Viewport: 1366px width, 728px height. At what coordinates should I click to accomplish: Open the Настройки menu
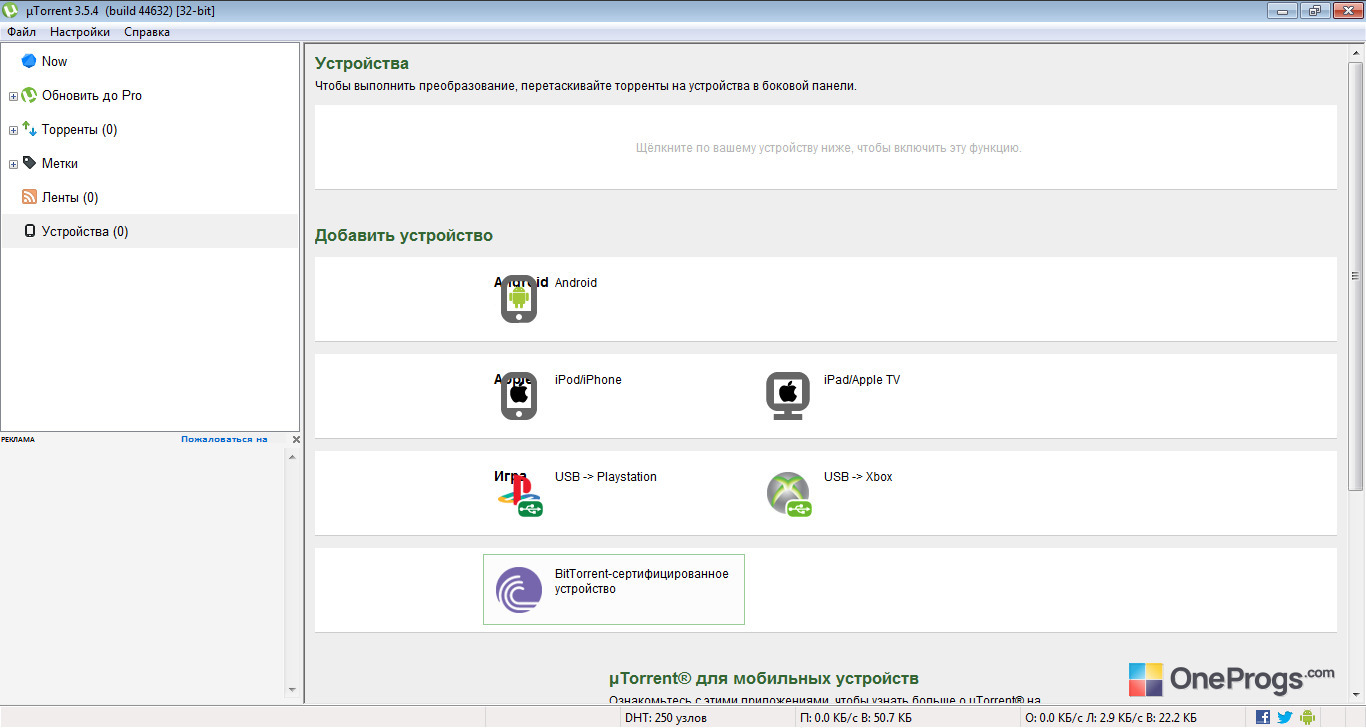pyautogui.click(x=80, y=32)
